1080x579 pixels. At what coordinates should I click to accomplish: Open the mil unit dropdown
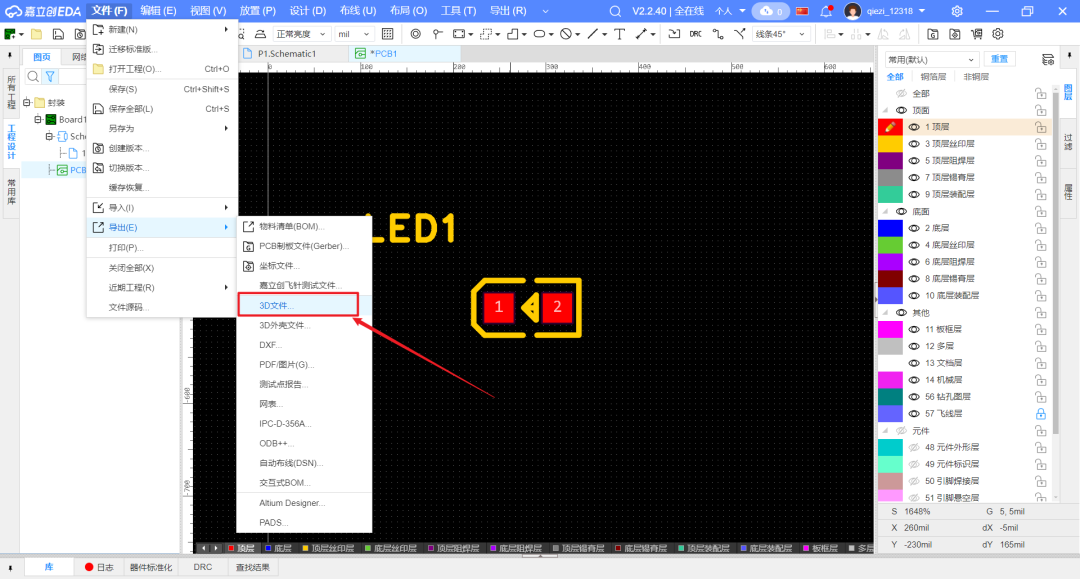pos(354,34)
